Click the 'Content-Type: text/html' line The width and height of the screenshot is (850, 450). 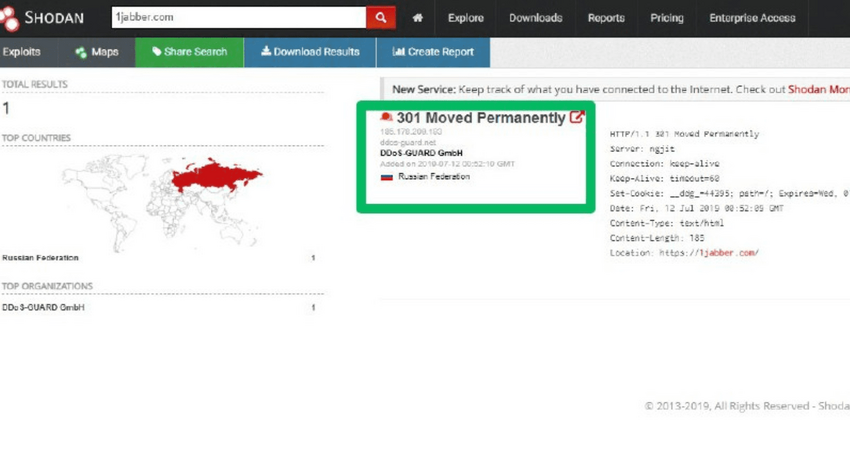point(666,223)
